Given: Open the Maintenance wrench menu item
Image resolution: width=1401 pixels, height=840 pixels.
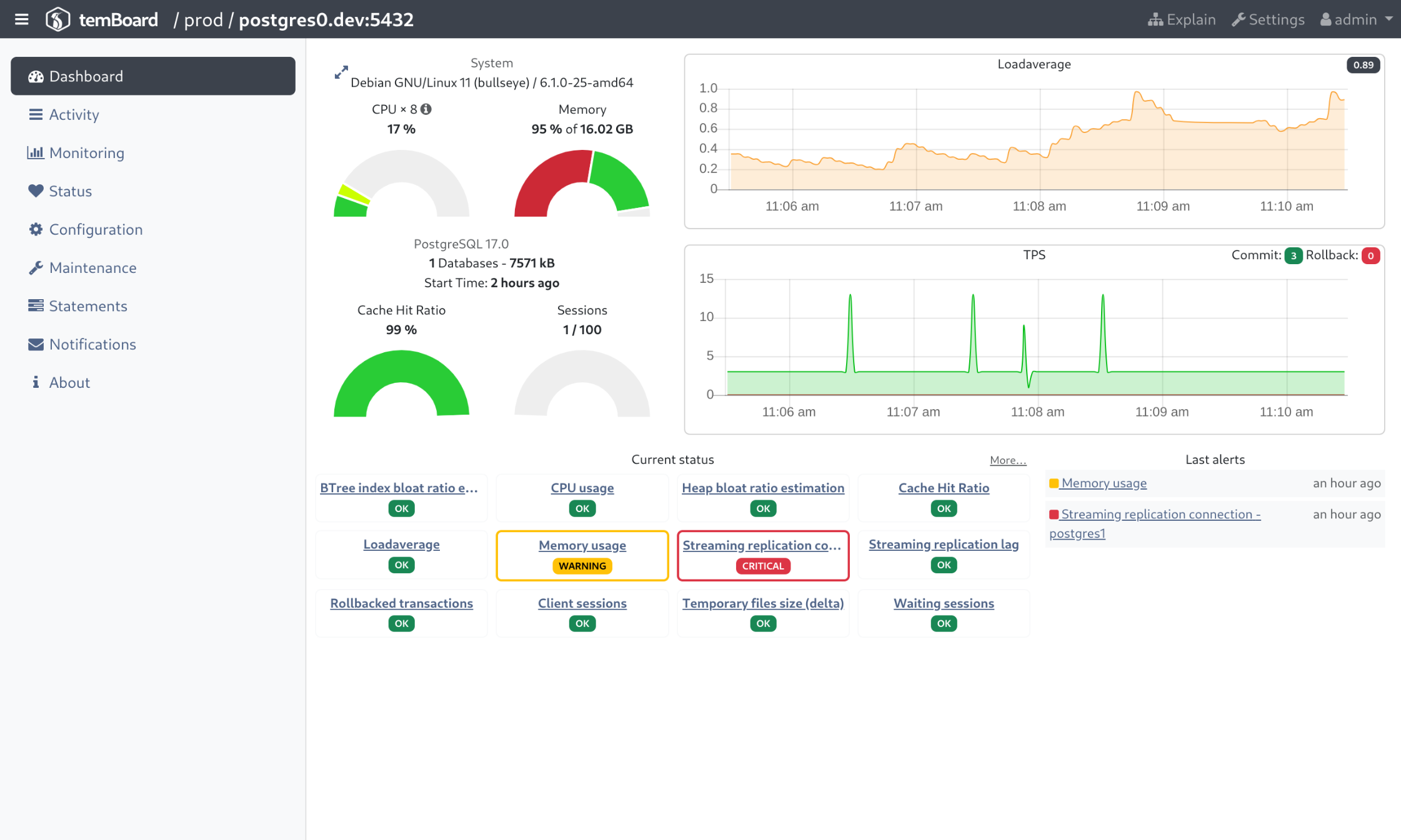Looking at the screenshot, I should tap(92, 268).
